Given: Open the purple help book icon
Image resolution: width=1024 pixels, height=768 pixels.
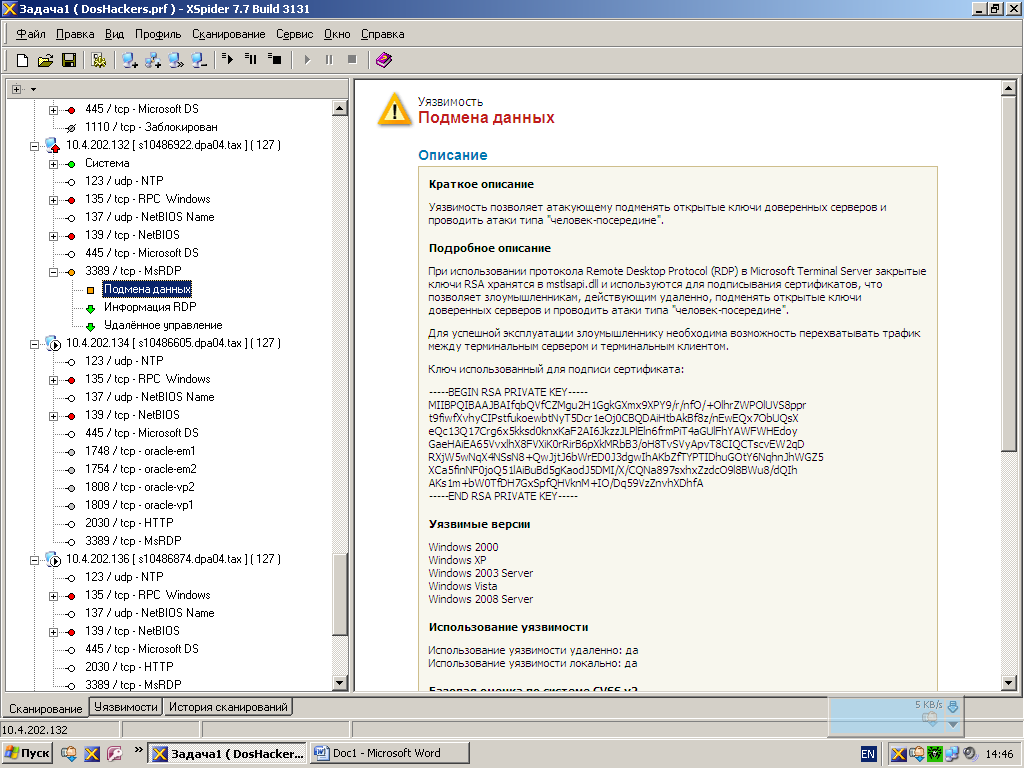Looking at the screenshot, I should [384, 61].
